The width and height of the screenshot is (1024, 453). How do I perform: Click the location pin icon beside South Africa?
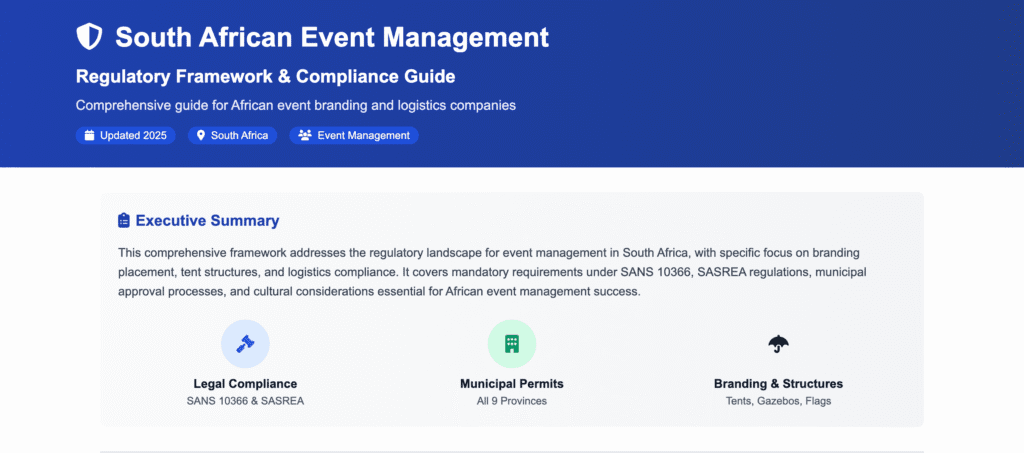tap(201, 135)
